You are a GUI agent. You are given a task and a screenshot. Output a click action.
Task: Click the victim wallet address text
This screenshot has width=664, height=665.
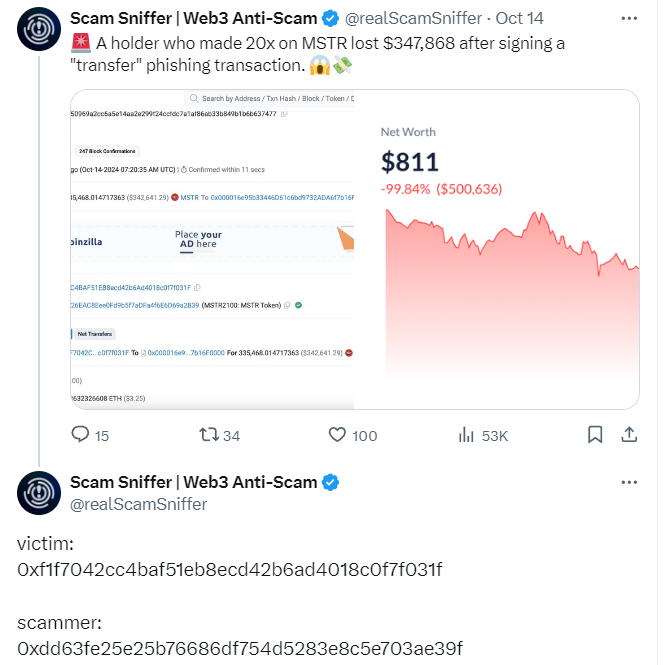point(230,570)
